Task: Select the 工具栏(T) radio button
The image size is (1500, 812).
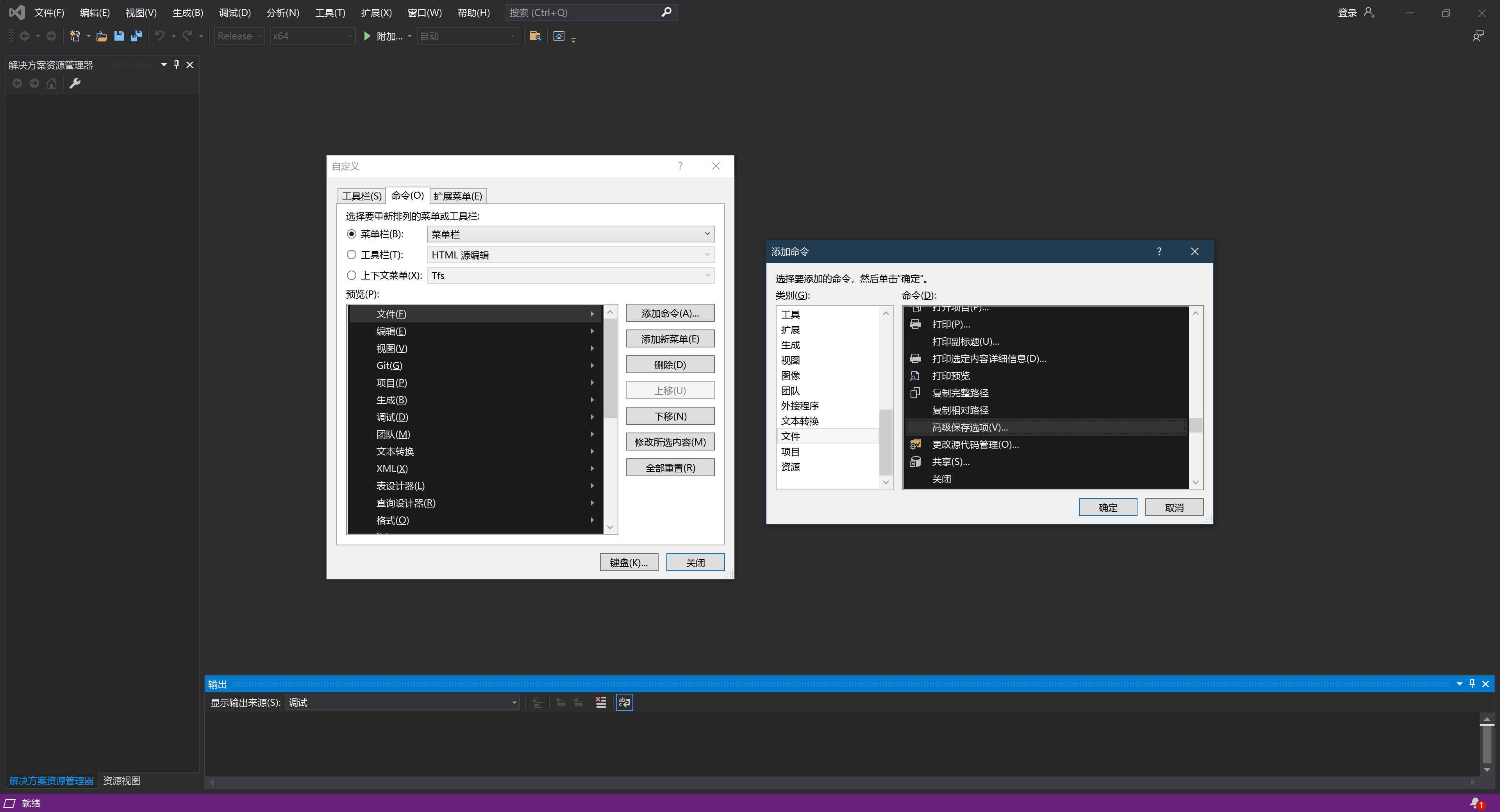Action: [x=352, y=255]
